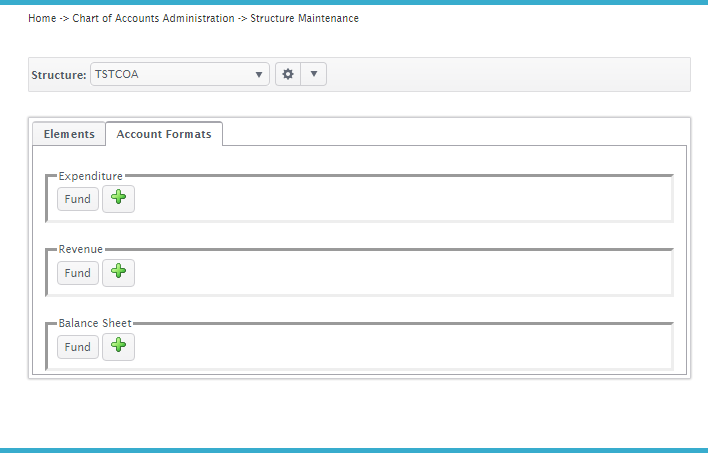Click the Balance Sheet section legend
Screen dimensions: 708x453
click(x=95, y=323)
